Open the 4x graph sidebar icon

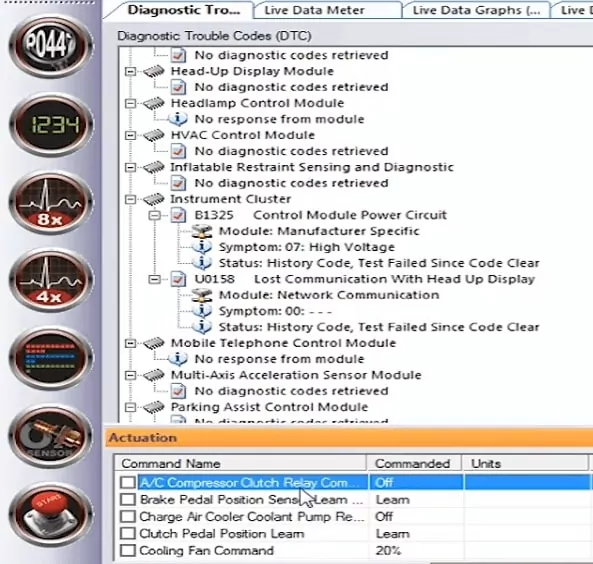51,281
